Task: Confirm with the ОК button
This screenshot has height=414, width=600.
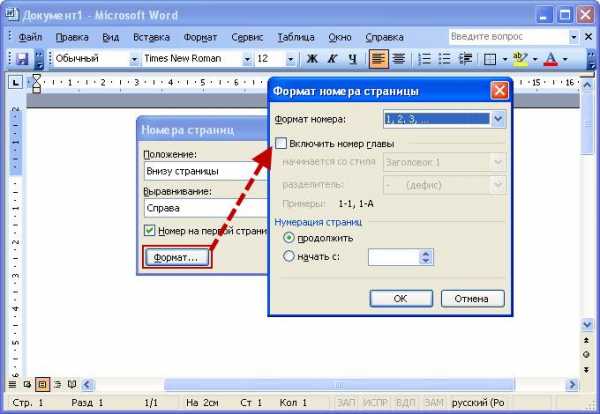Action: click(x=401, y=298)
